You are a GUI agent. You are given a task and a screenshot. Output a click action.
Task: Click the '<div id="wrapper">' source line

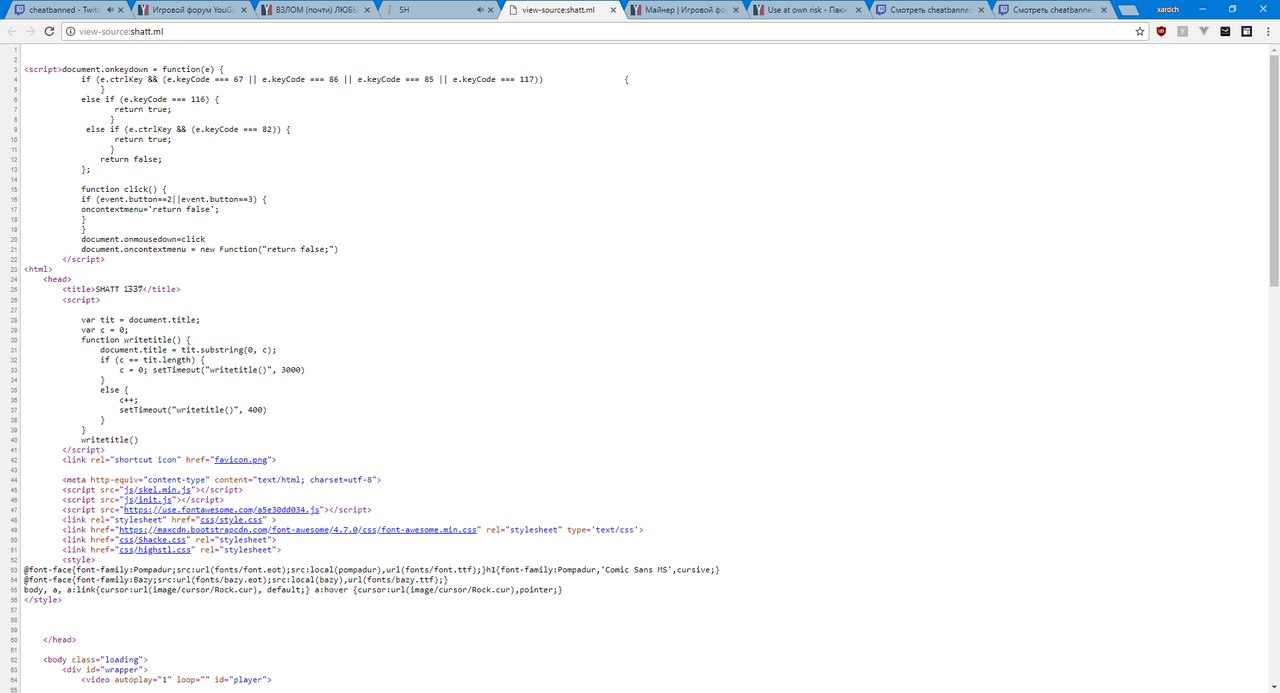(x=105, y=670)
